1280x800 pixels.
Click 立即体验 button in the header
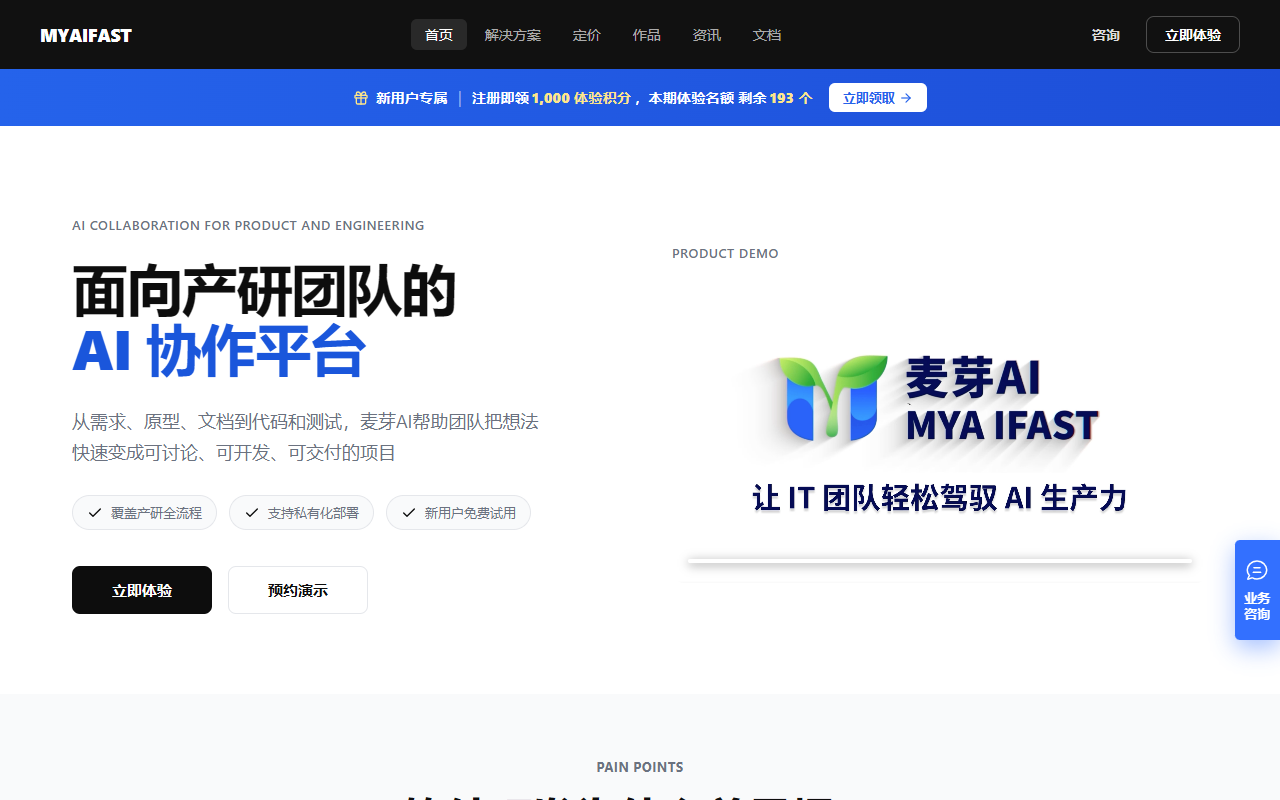click(x=1193, y=35)
